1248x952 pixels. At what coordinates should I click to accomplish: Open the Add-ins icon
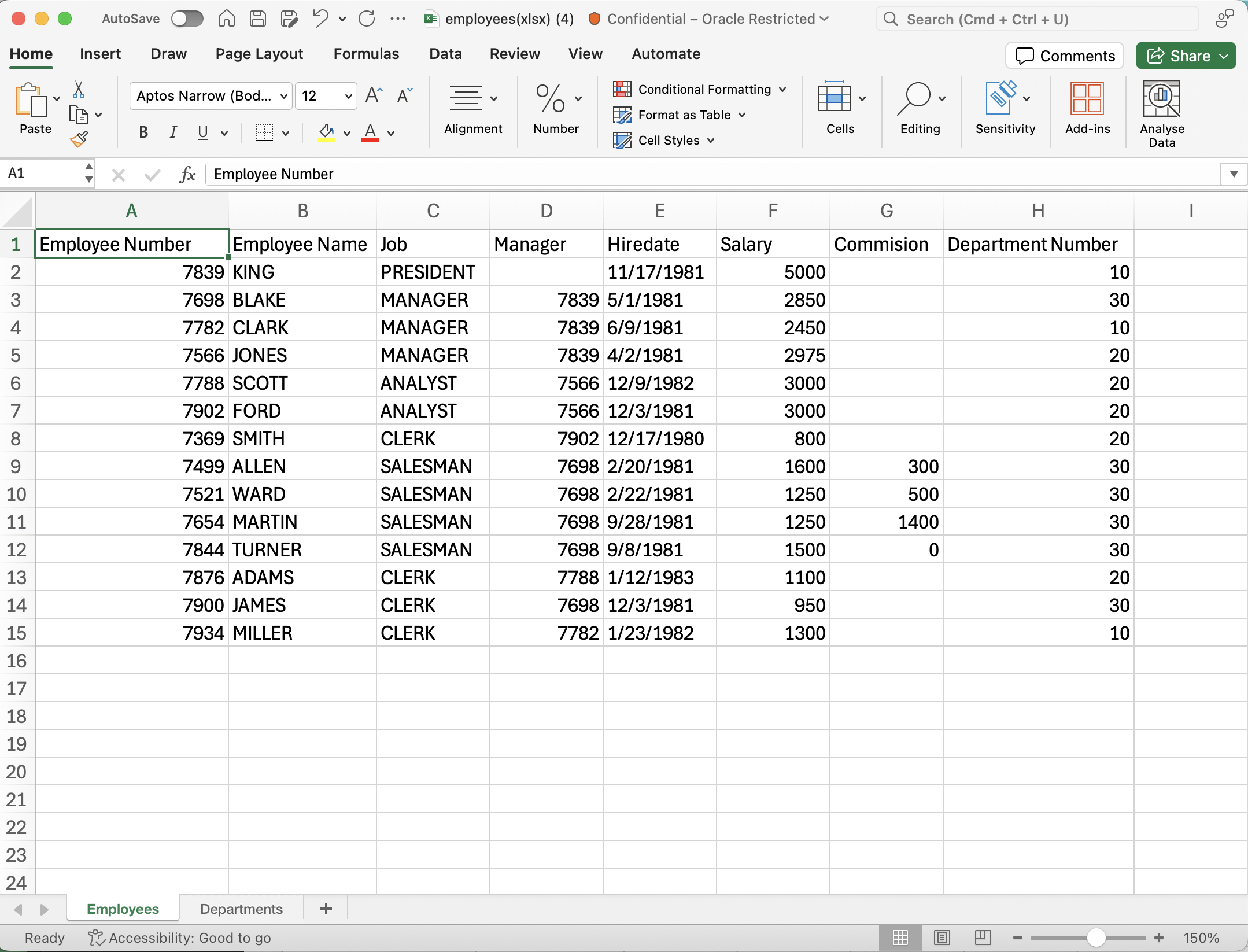click(1087, 99)
